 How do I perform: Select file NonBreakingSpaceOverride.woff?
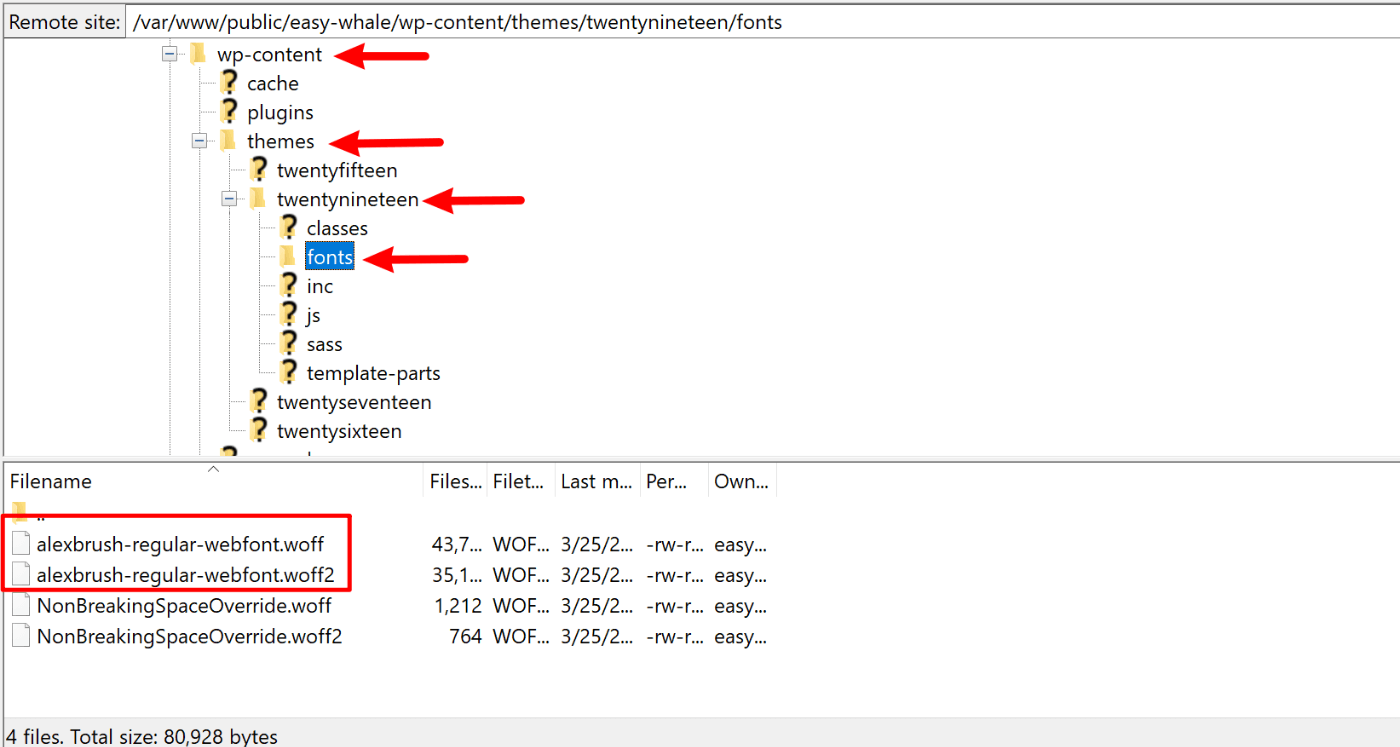(184, 606)
